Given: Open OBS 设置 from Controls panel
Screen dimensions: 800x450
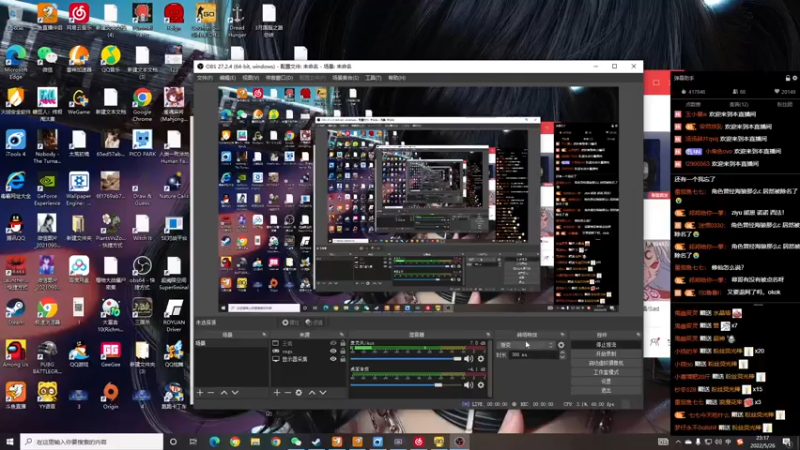Looking at the screenshot, I should click(606, 381).
